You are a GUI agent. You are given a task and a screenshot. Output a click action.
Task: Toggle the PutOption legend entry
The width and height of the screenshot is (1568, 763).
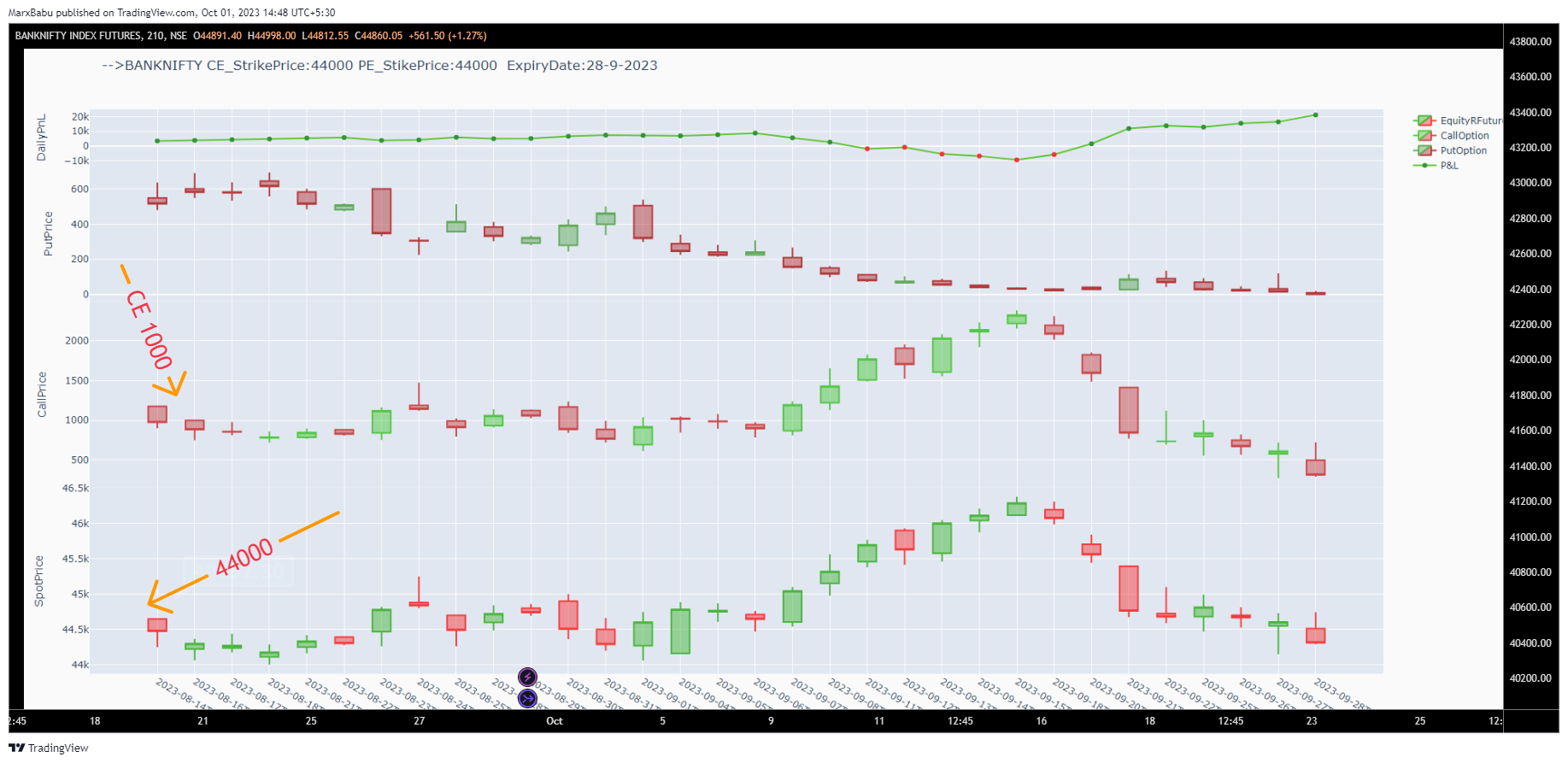click(1452, 150)
